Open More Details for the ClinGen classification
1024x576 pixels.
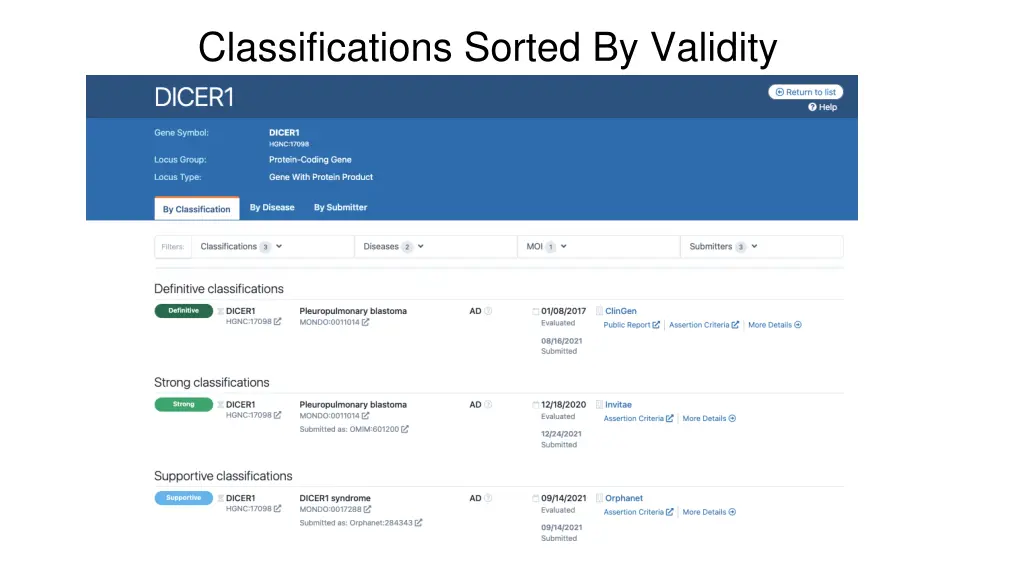point(773,325)
